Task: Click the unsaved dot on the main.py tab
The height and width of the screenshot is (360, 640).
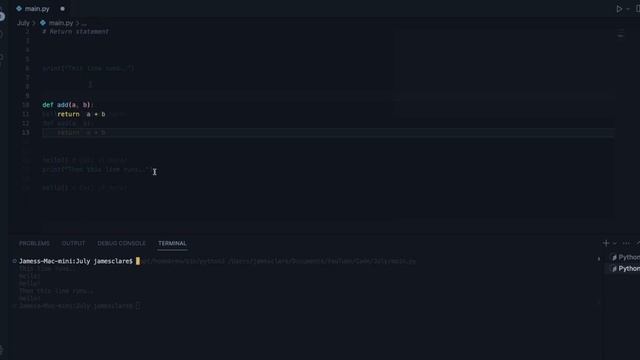Action: (62, 9)
